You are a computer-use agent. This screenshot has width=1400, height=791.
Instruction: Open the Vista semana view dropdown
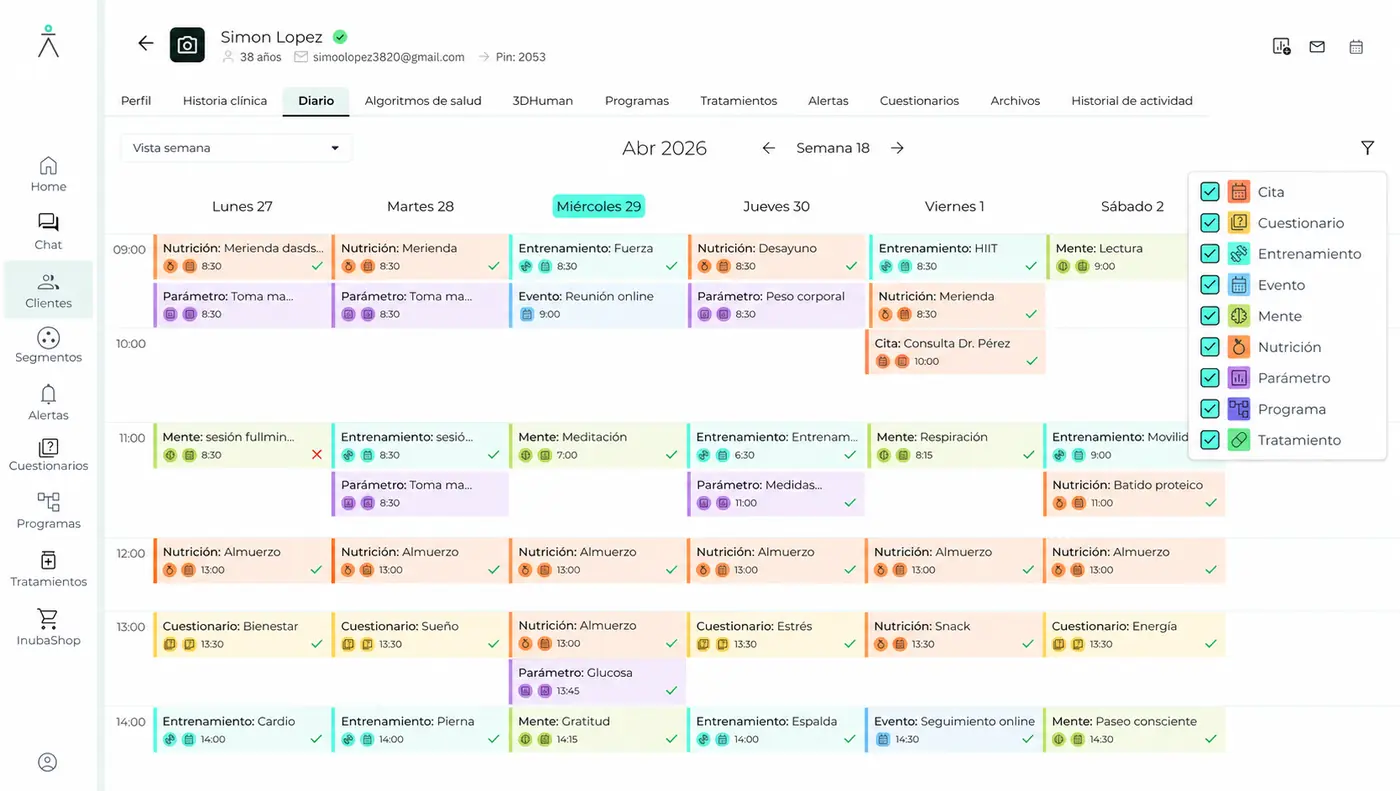[x=236, y=148]
